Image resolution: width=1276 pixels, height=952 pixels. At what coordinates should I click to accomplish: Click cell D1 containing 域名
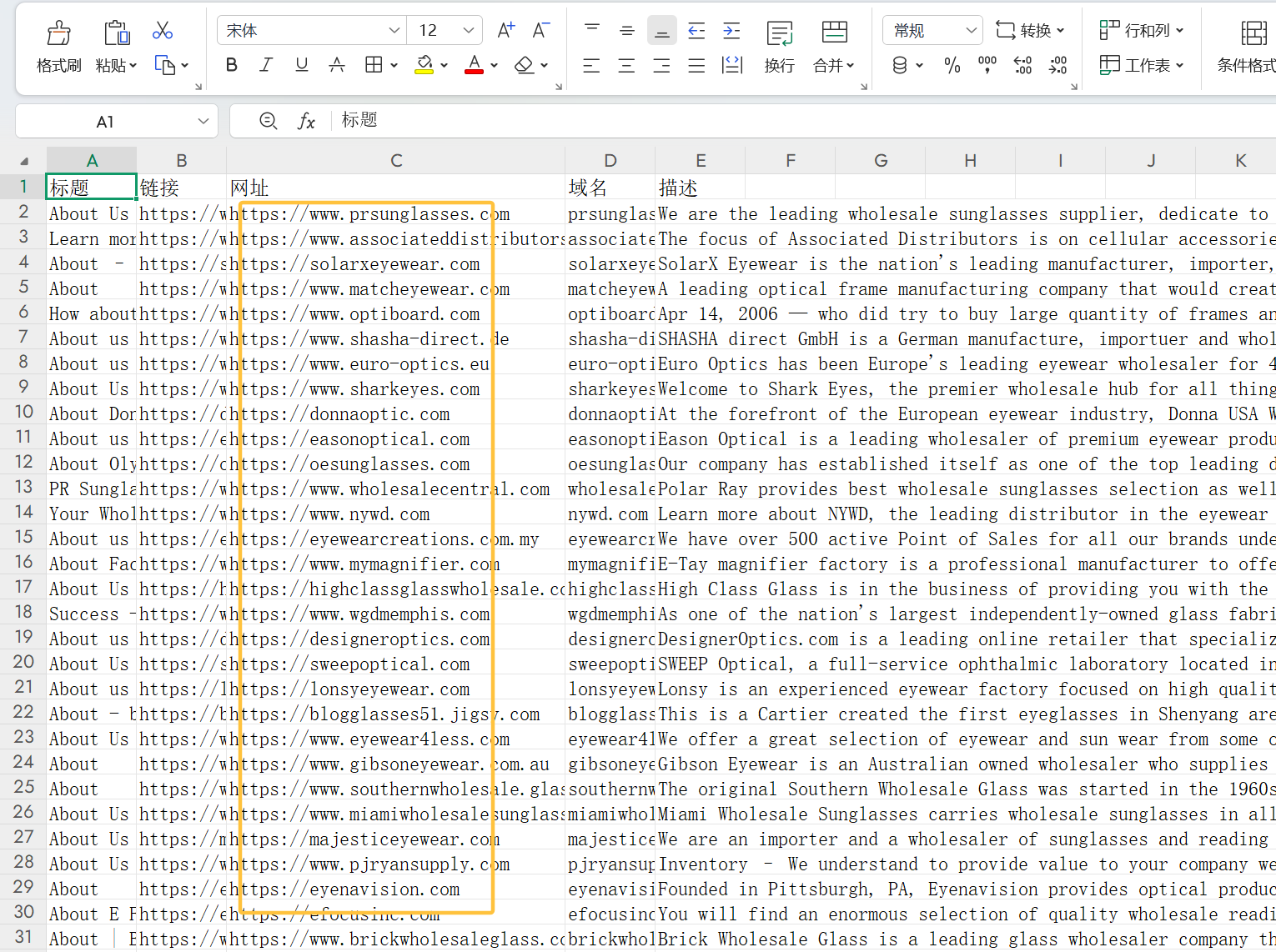pyautogui.click(x=610, y=187)
